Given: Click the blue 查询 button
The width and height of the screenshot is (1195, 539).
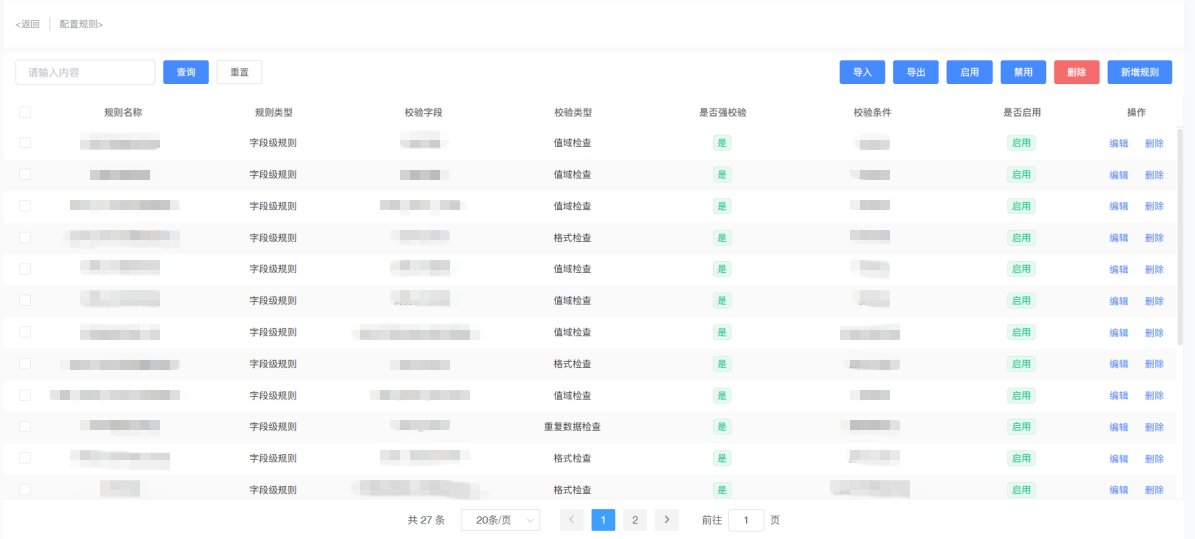Looking at the screenshot, I should (186, 72).
